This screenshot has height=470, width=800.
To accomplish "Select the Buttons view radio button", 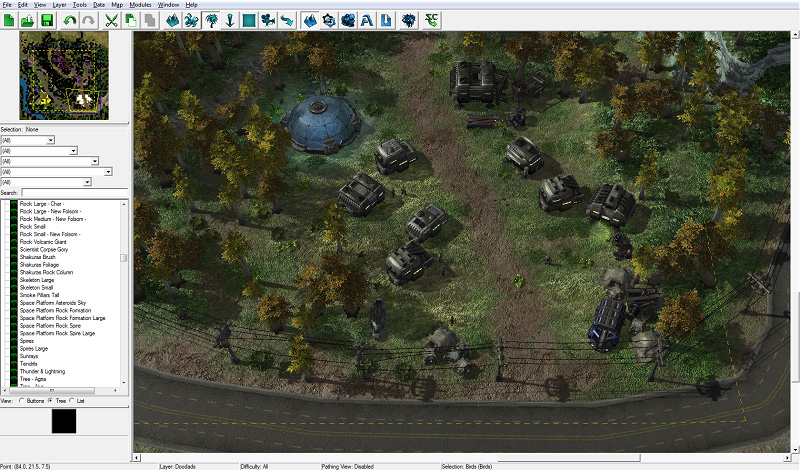I will tap(21, 401).
